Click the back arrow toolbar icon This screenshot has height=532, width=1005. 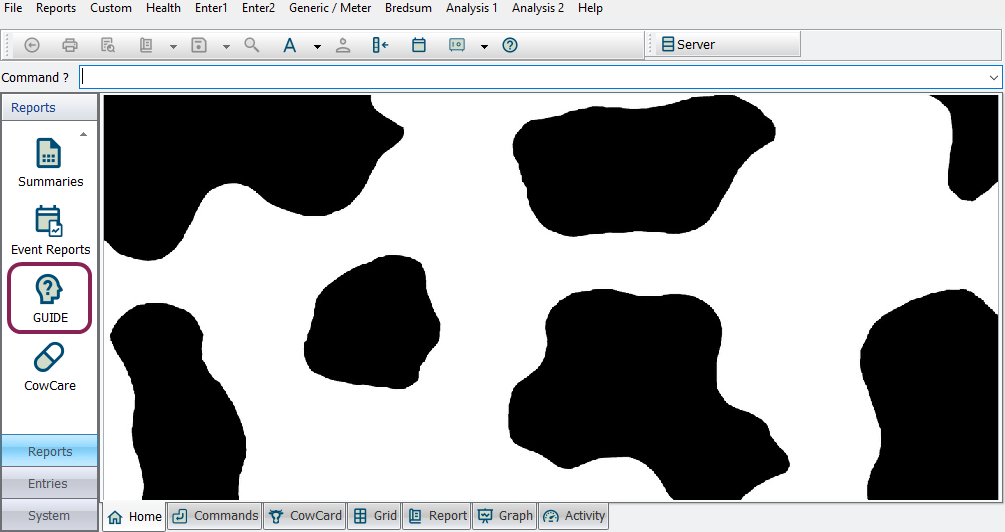click(32, 45)
